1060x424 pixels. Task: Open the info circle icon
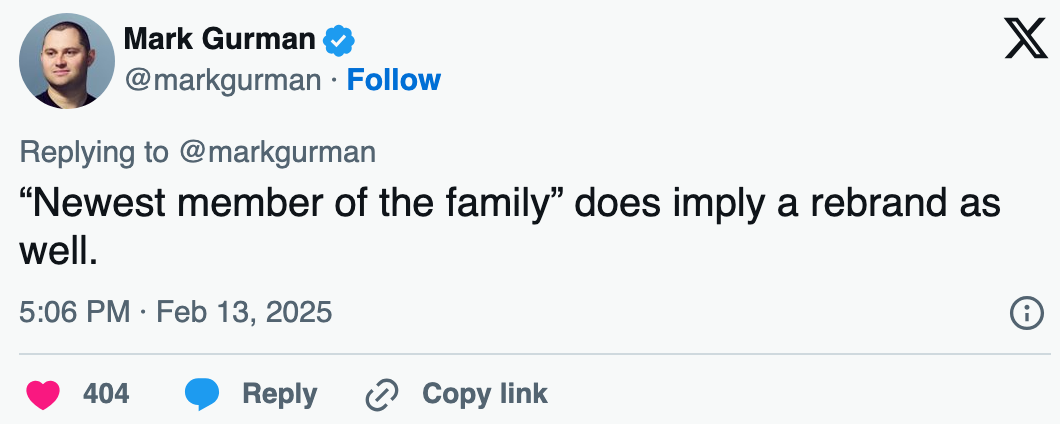click(x=1027, y=313)
